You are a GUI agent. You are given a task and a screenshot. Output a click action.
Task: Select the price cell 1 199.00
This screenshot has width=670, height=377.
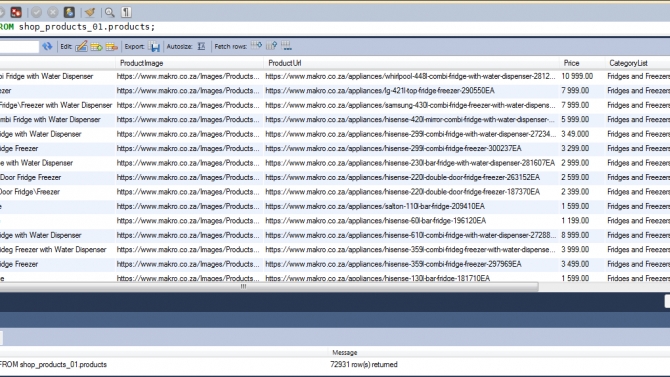pos(582,221)
